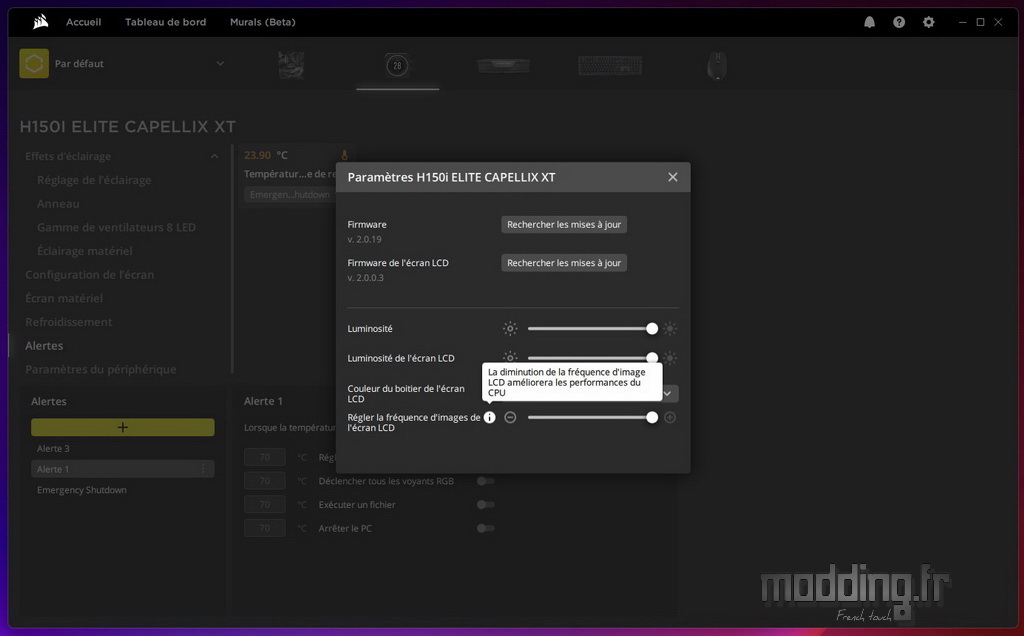This screenshot has height=636, width=1024.
Task: Click the minus icon on frame rate slider
Action: pos(510,417)
